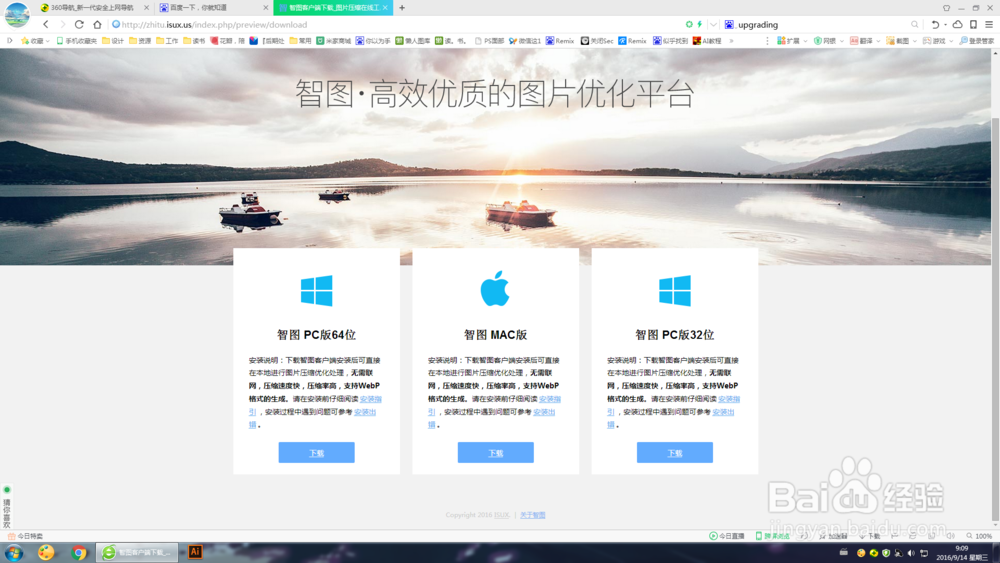Go back using the browser back arrow
This screenshot has height=563, width=1000.
[46, 24]
